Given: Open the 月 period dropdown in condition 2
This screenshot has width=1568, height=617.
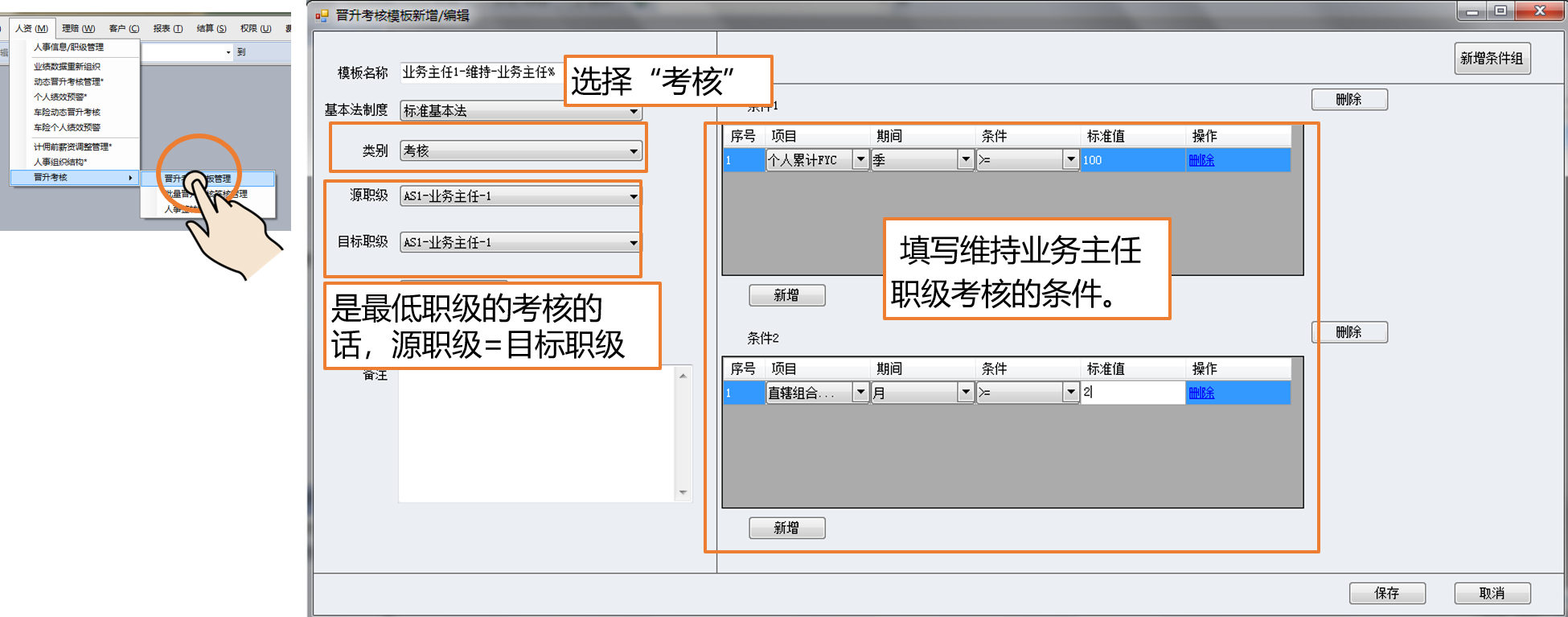Looking at the screenshot, I should [x=966, y=393].
